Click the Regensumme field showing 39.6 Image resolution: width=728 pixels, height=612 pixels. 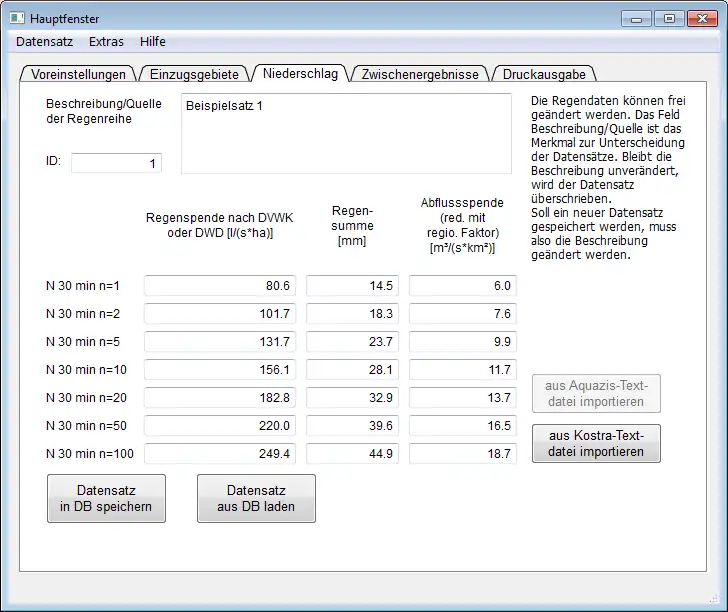[x=352, y=426]
